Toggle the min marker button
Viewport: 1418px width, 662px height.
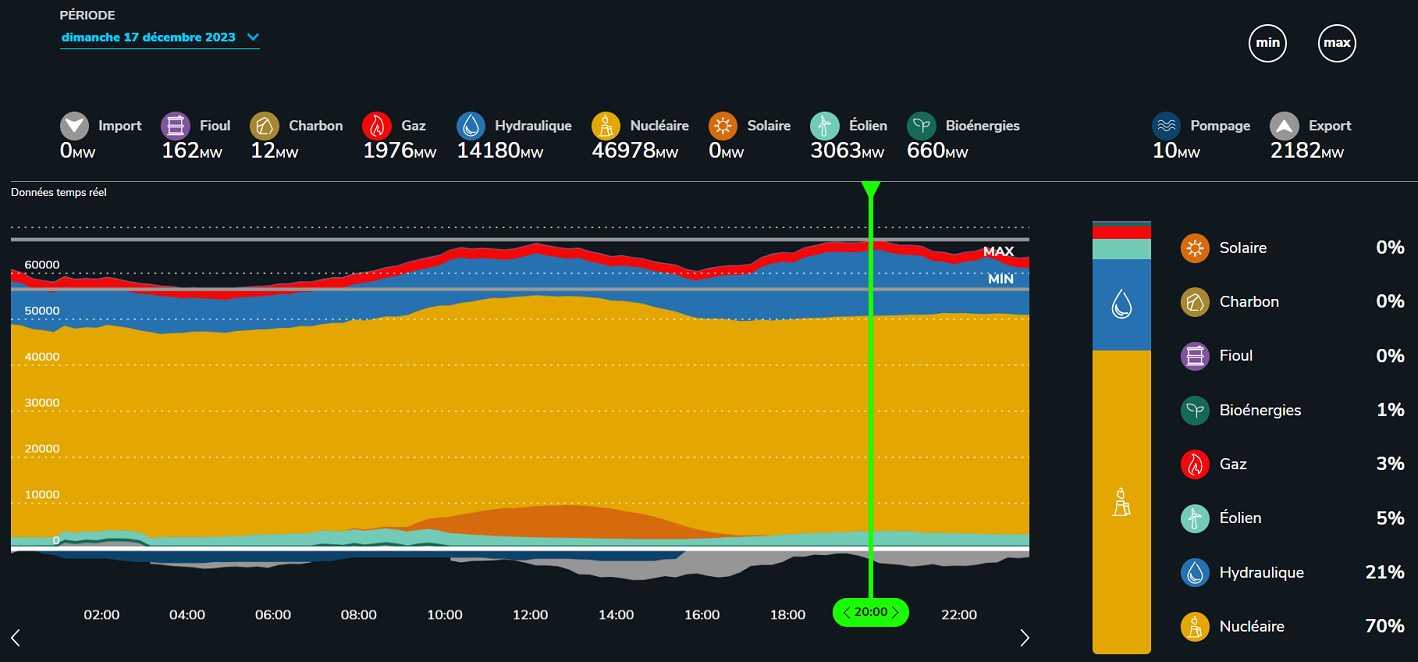[x=1268, y=43]
